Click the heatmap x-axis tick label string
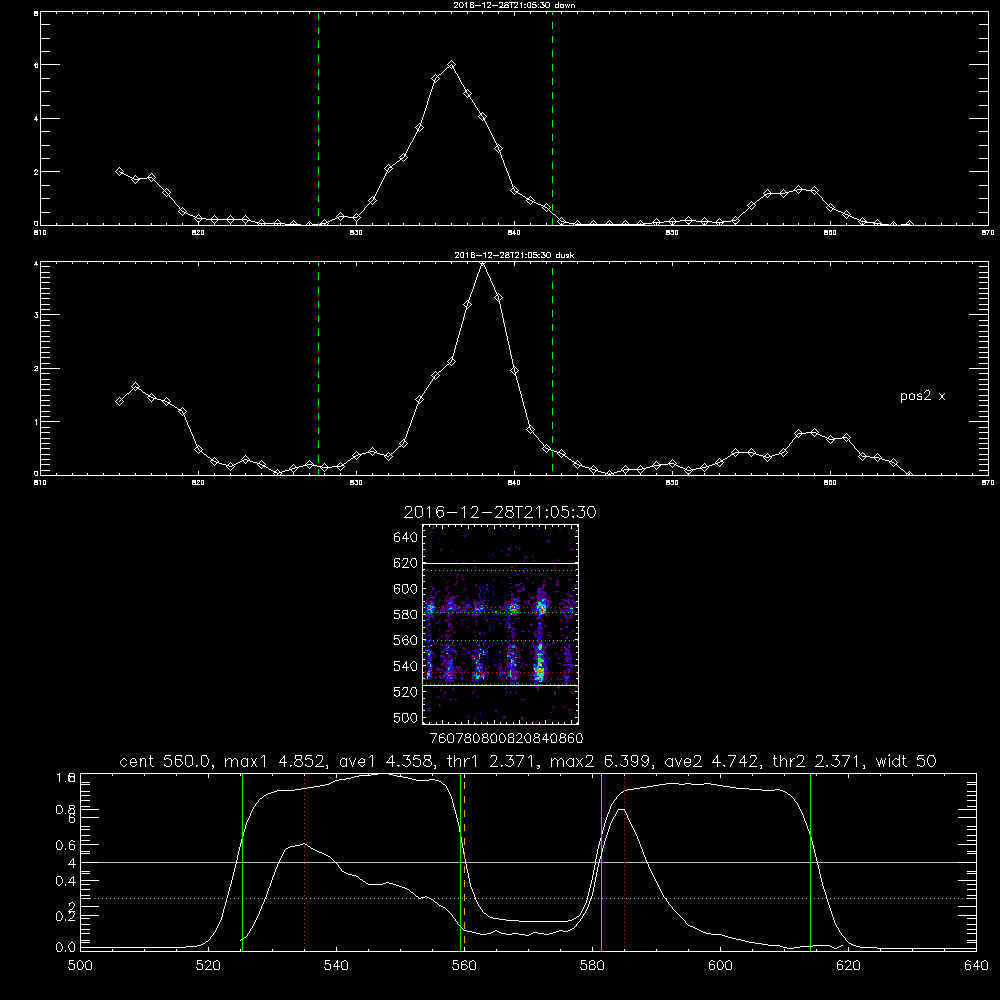 pos(506,739)
